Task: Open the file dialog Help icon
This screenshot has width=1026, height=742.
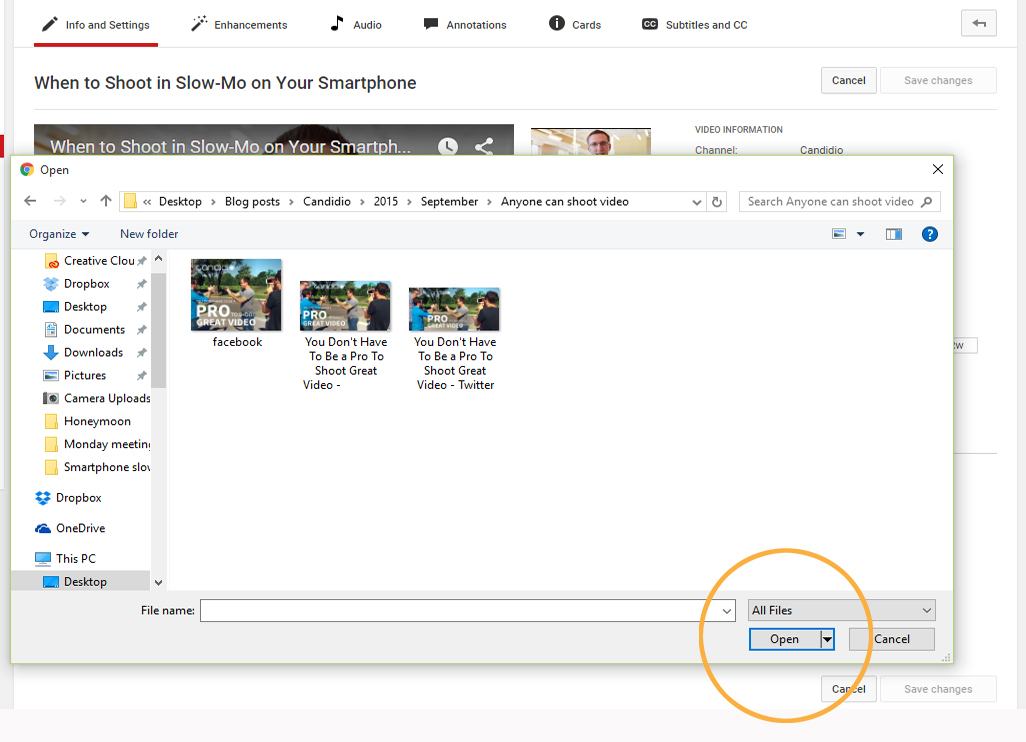Action: pyautogui.click(x=929, y=234)
